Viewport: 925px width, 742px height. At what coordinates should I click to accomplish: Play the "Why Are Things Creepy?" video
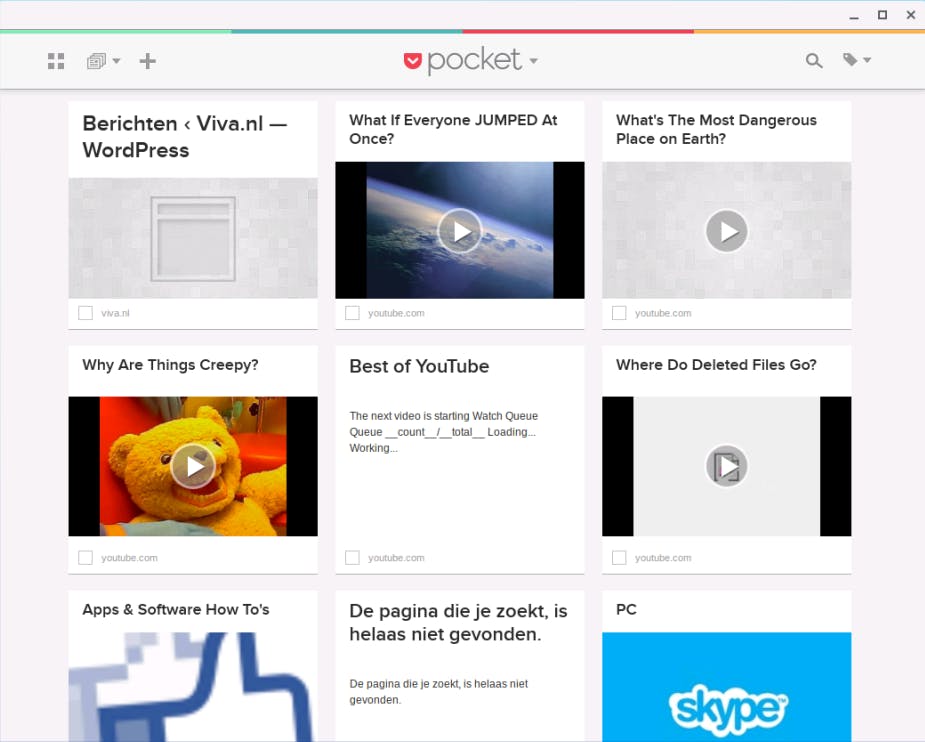(192, 466)
